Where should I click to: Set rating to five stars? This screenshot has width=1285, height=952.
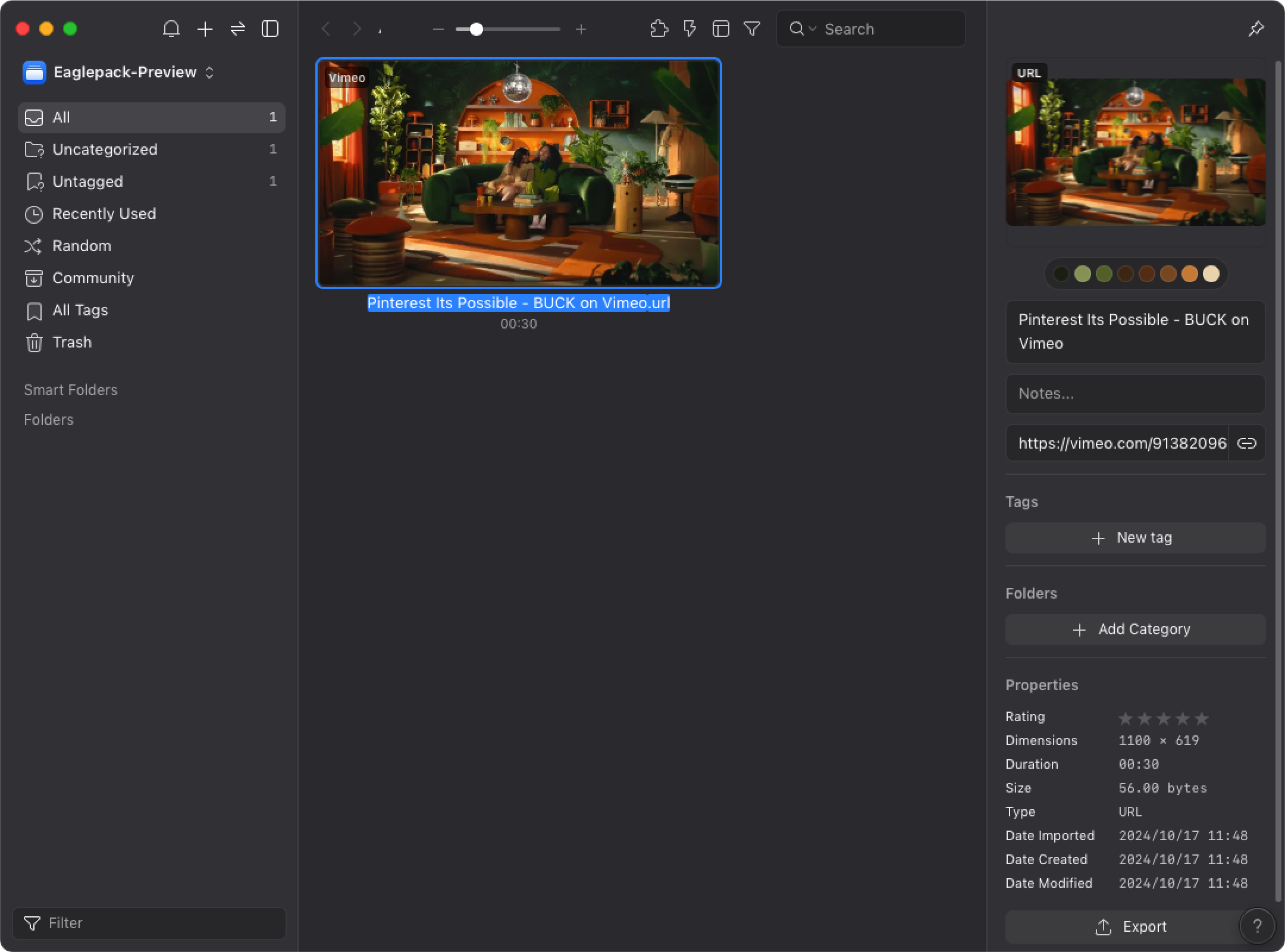tap(1202, 719)
